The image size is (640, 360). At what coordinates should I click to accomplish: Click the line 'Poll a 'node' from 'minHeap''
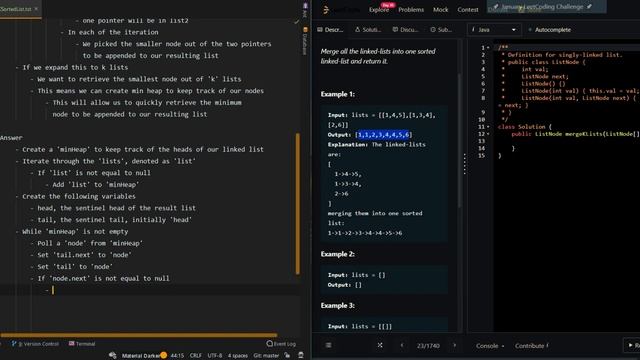(90, 243)
